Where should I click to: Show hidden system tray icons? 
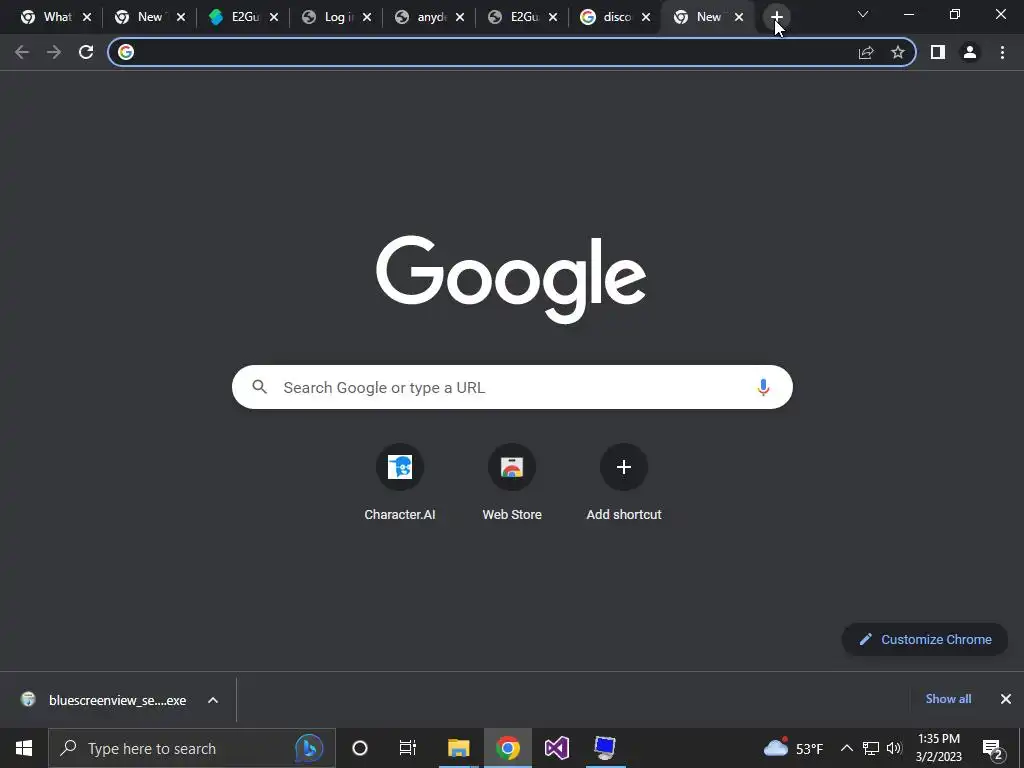(846, 748)
